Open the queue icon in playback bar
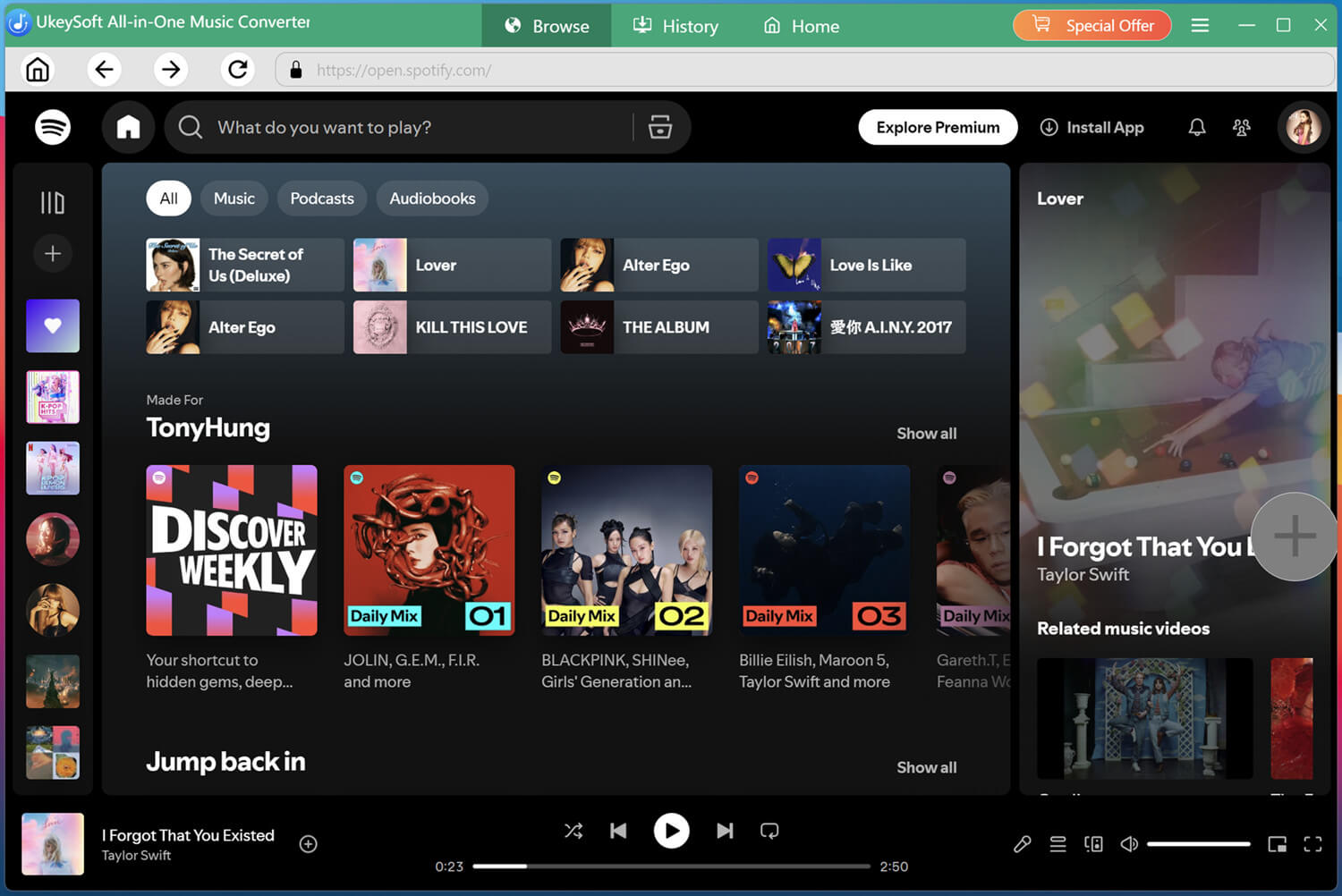The width and height of the screenshot is (1342, 896). [x=1057, y=843]
